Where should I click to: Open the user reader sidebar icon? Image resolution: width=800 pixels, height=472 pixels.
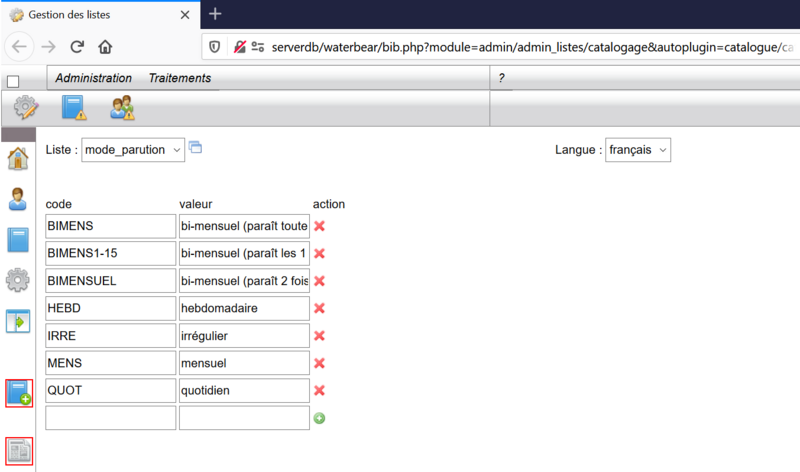18,199
